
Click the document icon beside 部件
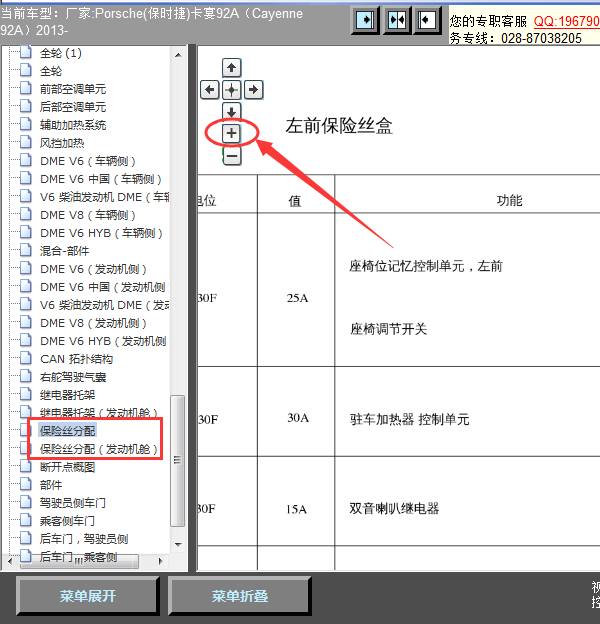[26, 484]
